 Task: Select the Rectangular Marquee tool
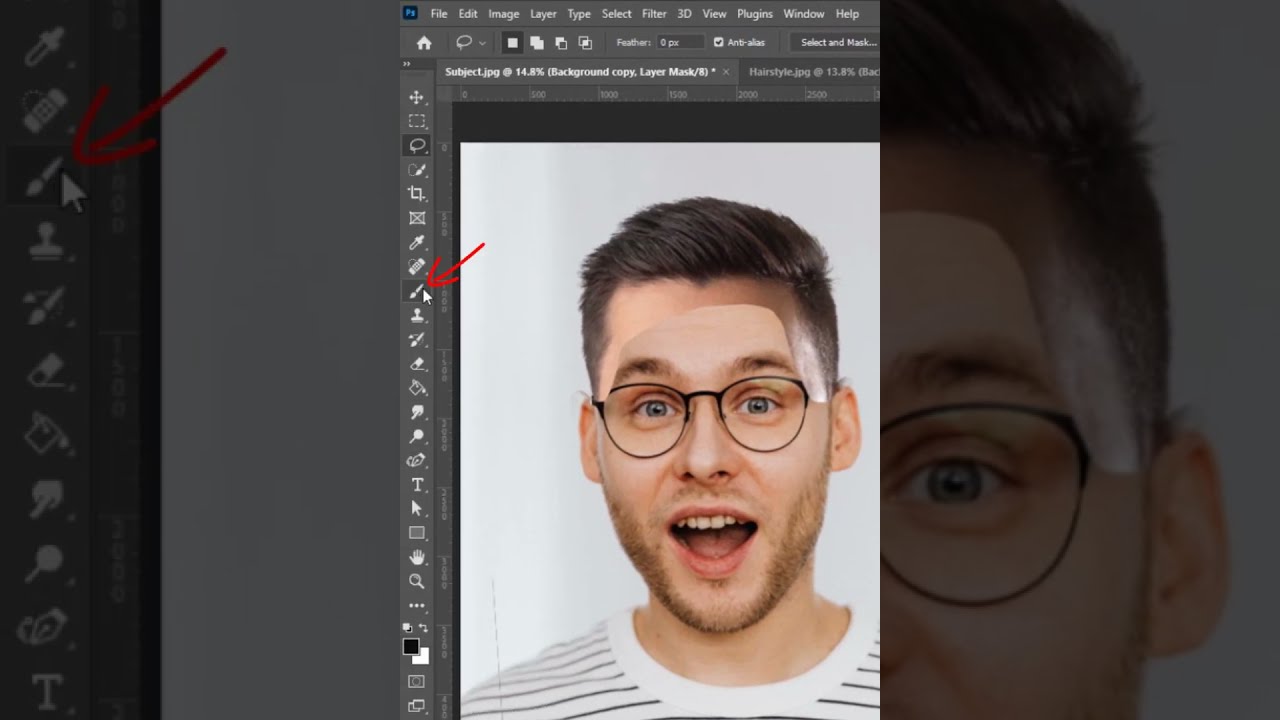(x=417, y=121)
